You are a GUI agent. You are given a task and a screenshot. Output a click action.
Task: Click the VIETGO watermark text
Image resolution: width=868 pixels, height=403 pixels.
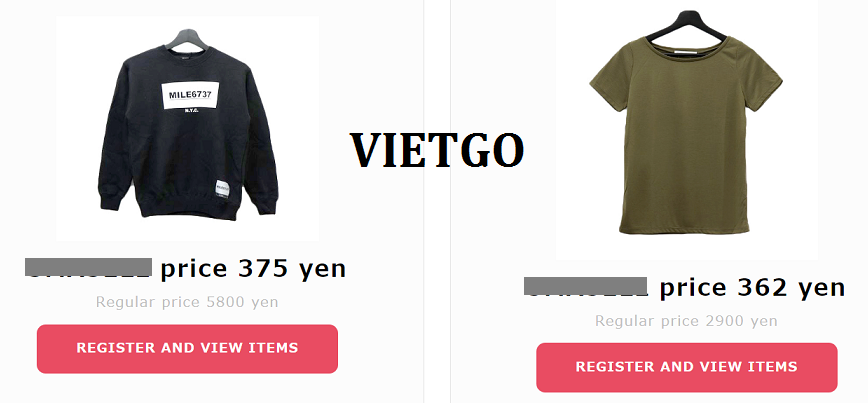437,151
